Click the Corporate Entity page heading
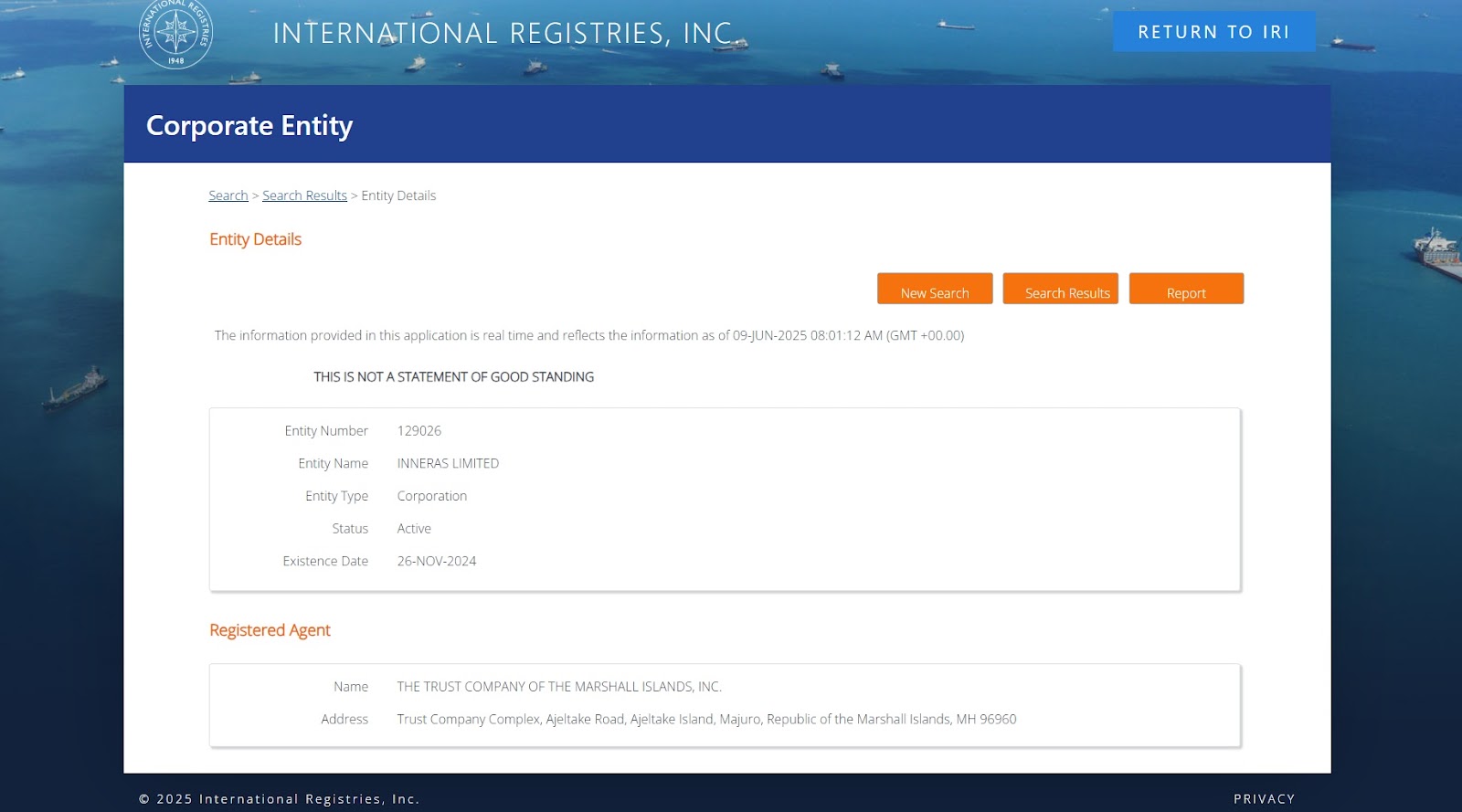 249,125
